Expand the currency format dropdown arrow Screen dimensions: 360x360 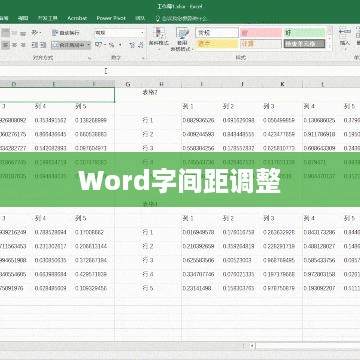click(104, 45)
